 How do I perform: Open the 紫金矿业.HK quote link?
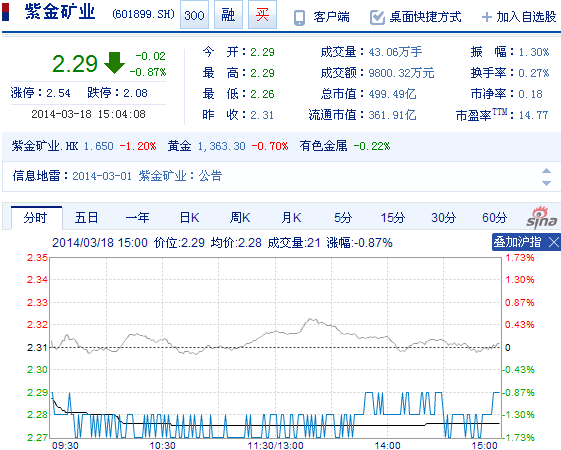(x=45, y=146)
